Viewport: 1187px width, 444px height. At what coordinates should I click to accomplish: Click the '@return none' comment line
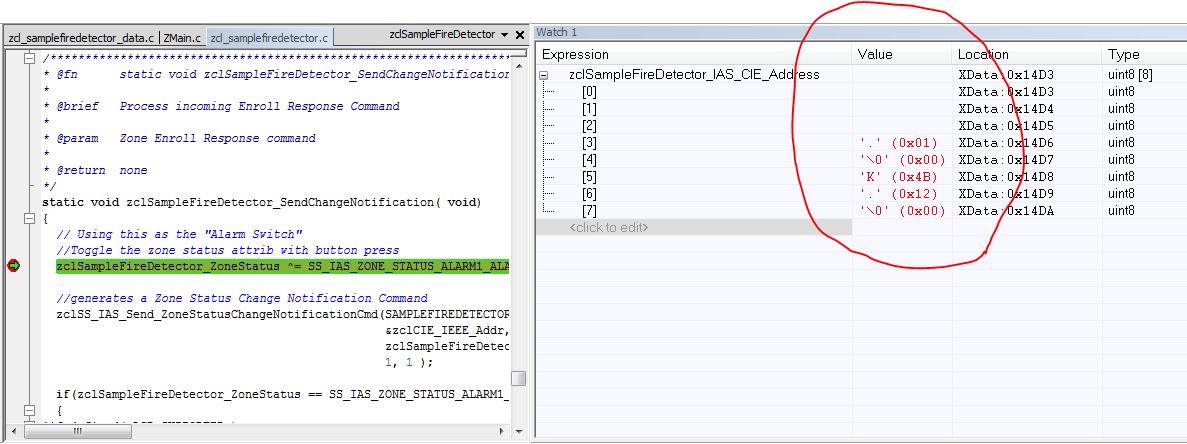[95, 171]
